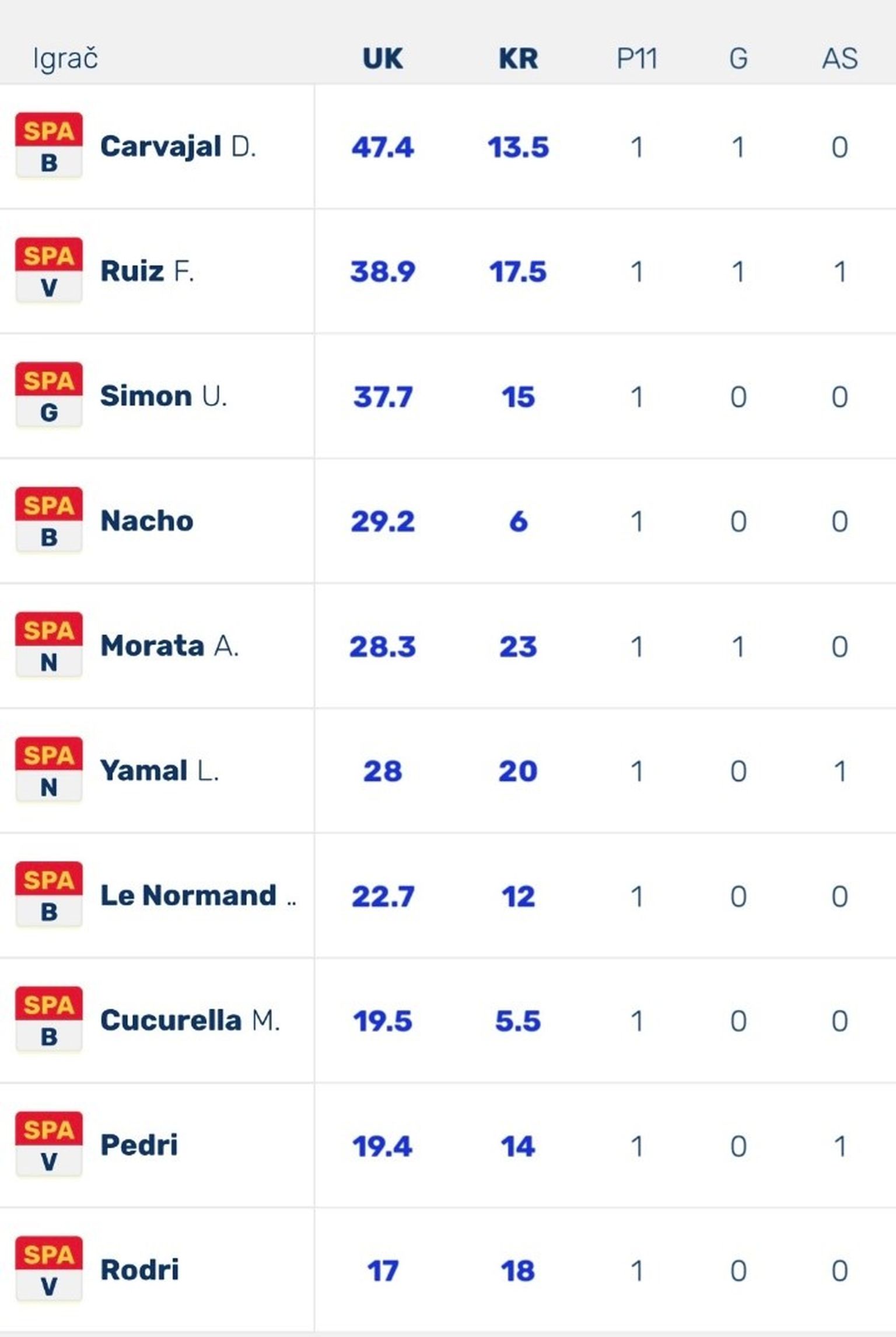
Task: Click Morata's SPA N team badge
Action: tap(49, 645)
